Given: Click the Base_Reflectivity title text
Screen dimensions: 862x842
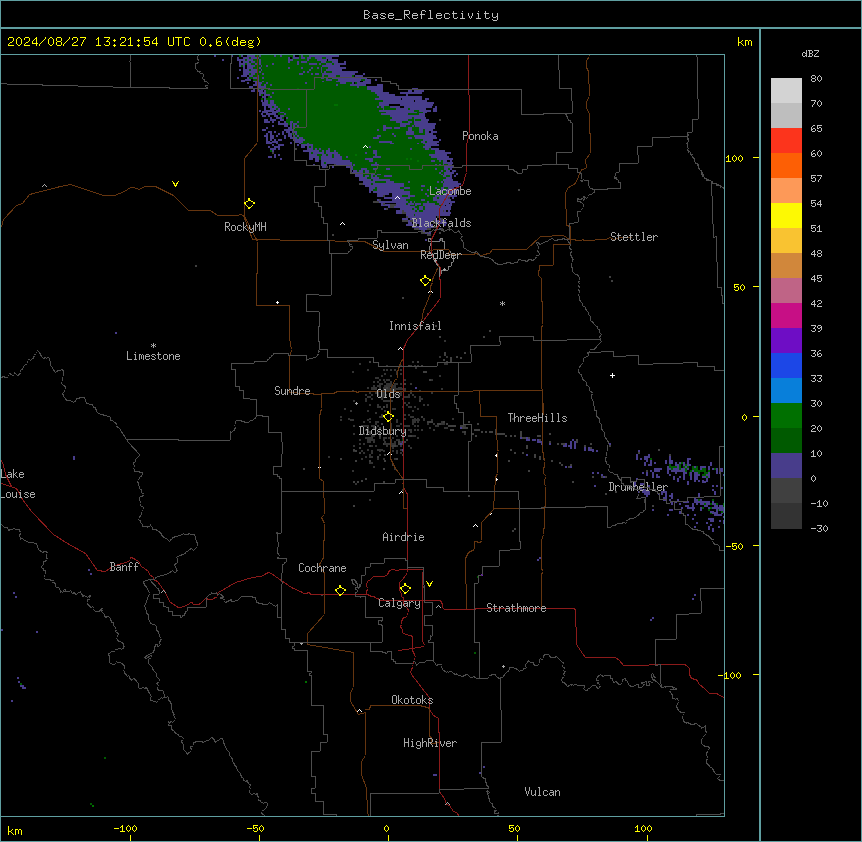Looking at the screenshot, I should [x=431, y=15].
